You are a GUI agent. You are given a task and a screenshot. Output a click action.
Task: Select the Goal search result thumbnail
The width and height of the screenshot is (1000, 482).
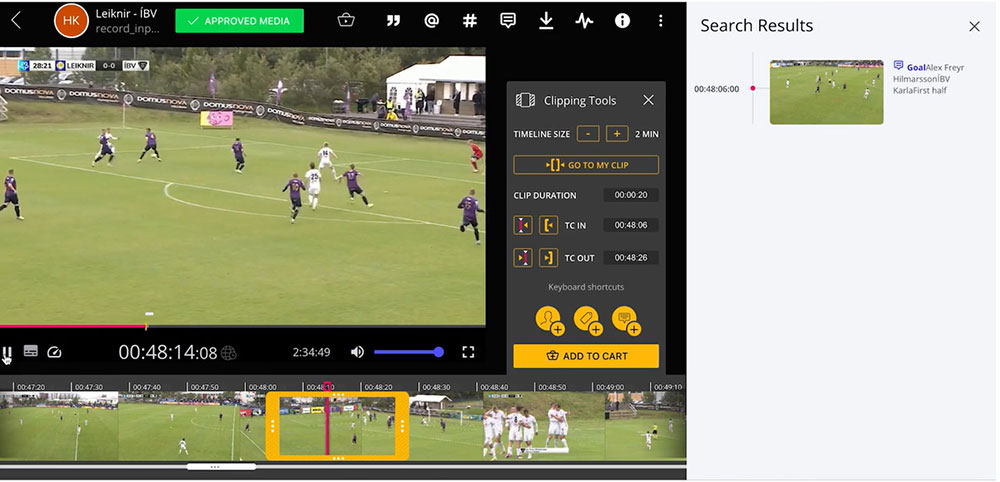pyautogui.click(x=826, y=92)
